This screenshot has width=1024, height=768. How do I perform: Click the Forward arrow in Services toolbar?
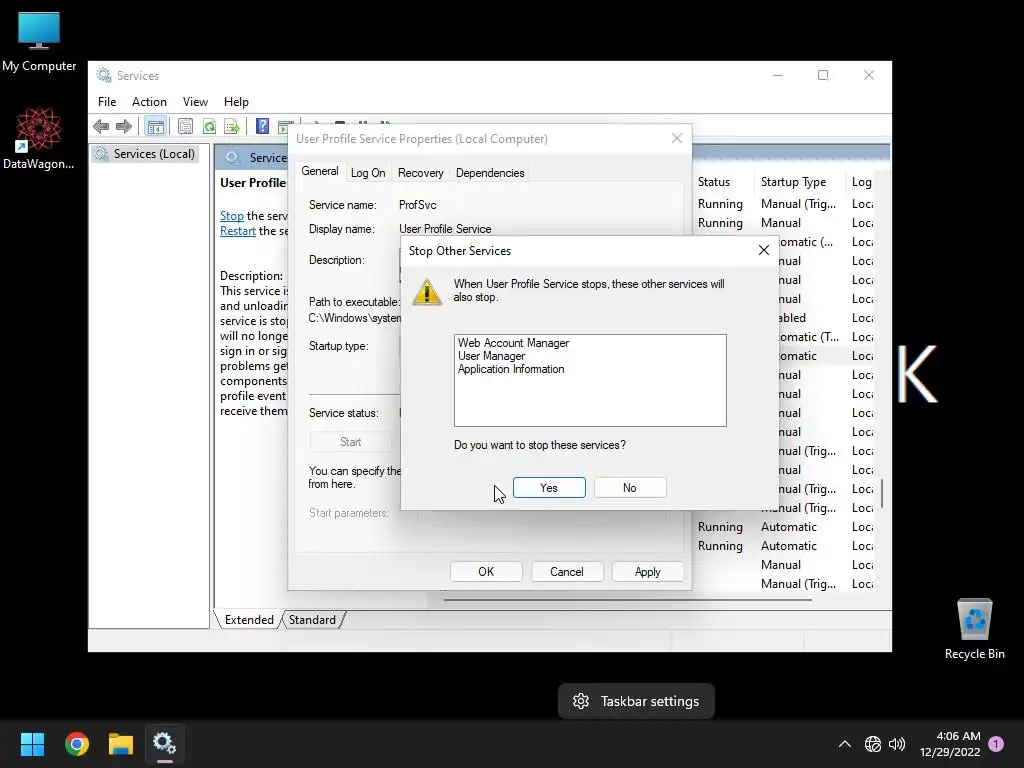(x=123, y=126)
